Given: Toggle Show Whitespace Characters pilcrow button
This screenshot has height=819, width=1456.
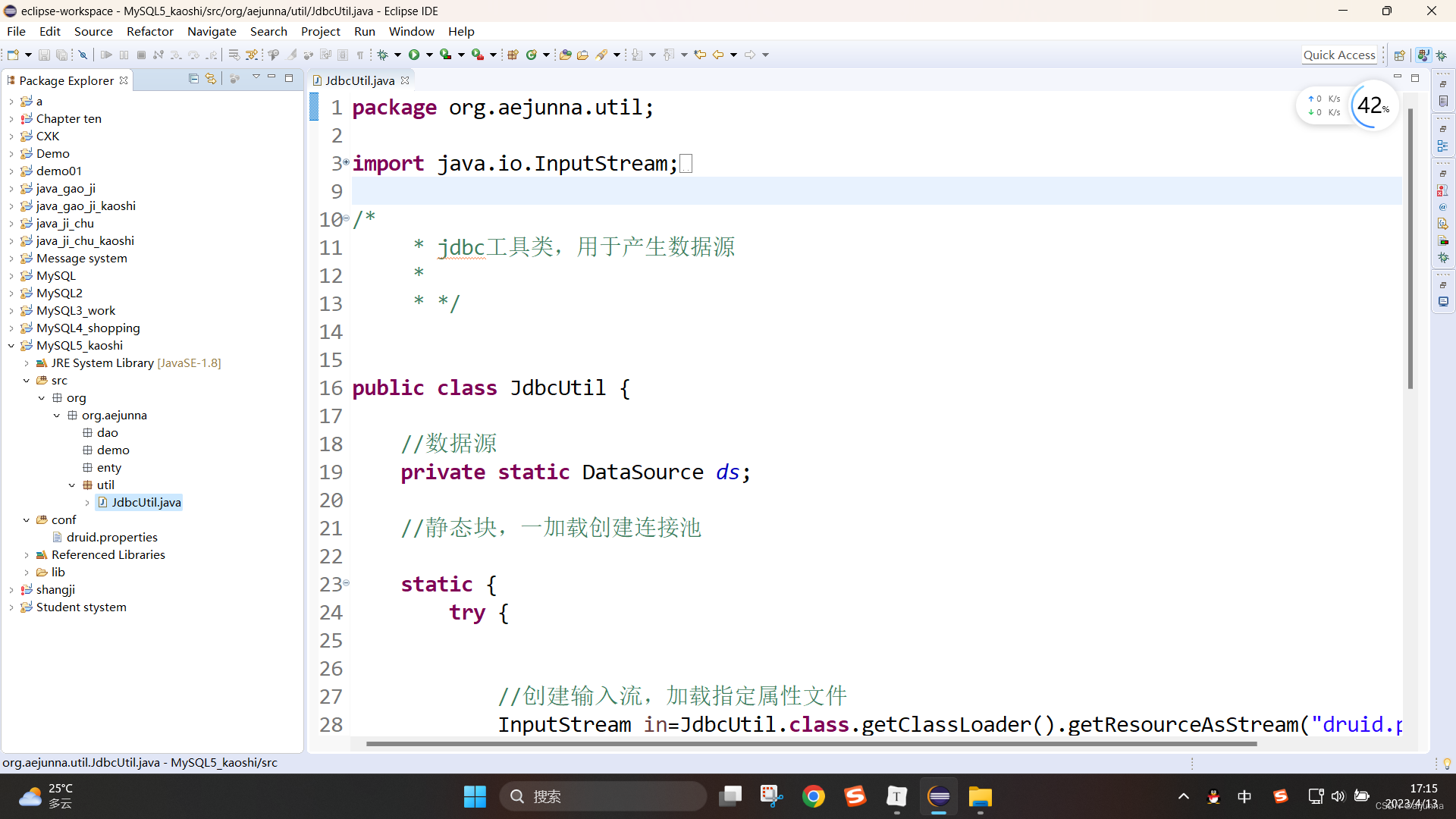Looking at the screenshot, I should tap(360, 55).
